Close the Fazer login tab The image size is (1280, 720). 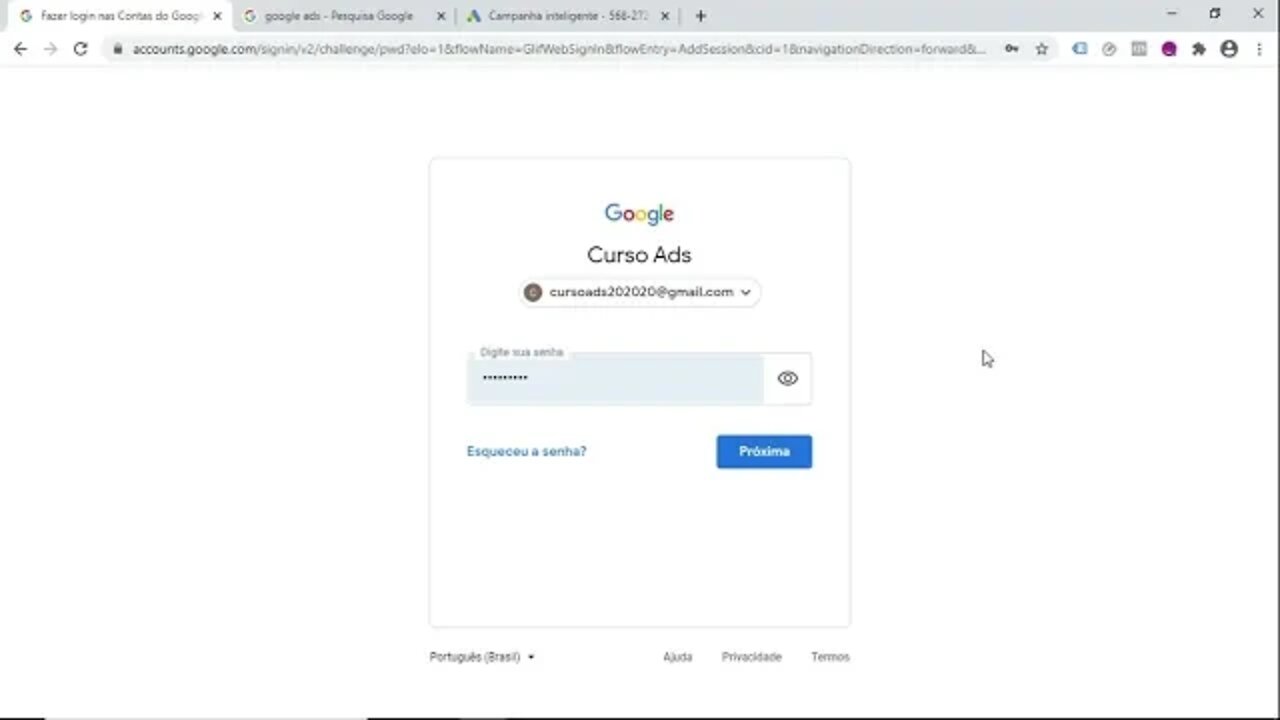coord(217,16)
